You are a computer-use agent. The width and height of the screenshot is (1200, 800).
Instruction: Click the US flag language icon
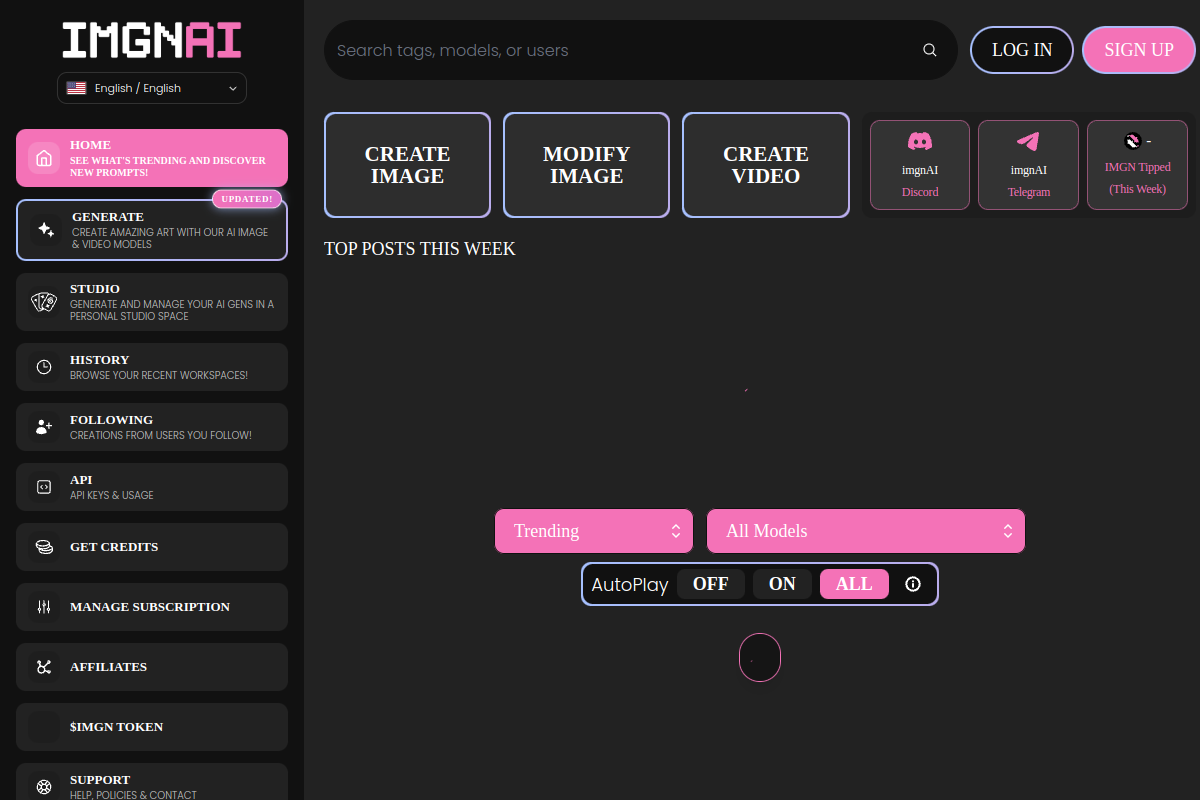point(76,88)
